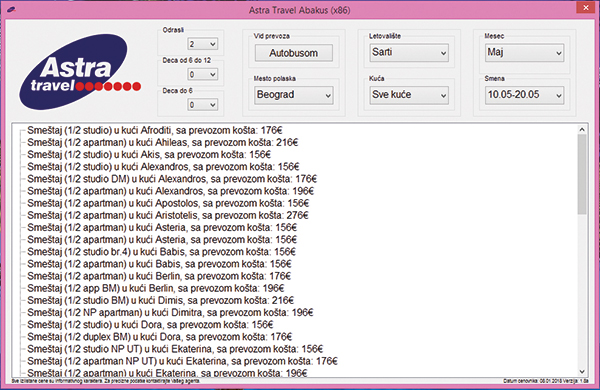This screenshot has width=600, height=390.
Task: Select the Dimis 1/2 studio BM 216€ row
Action: 161,300
